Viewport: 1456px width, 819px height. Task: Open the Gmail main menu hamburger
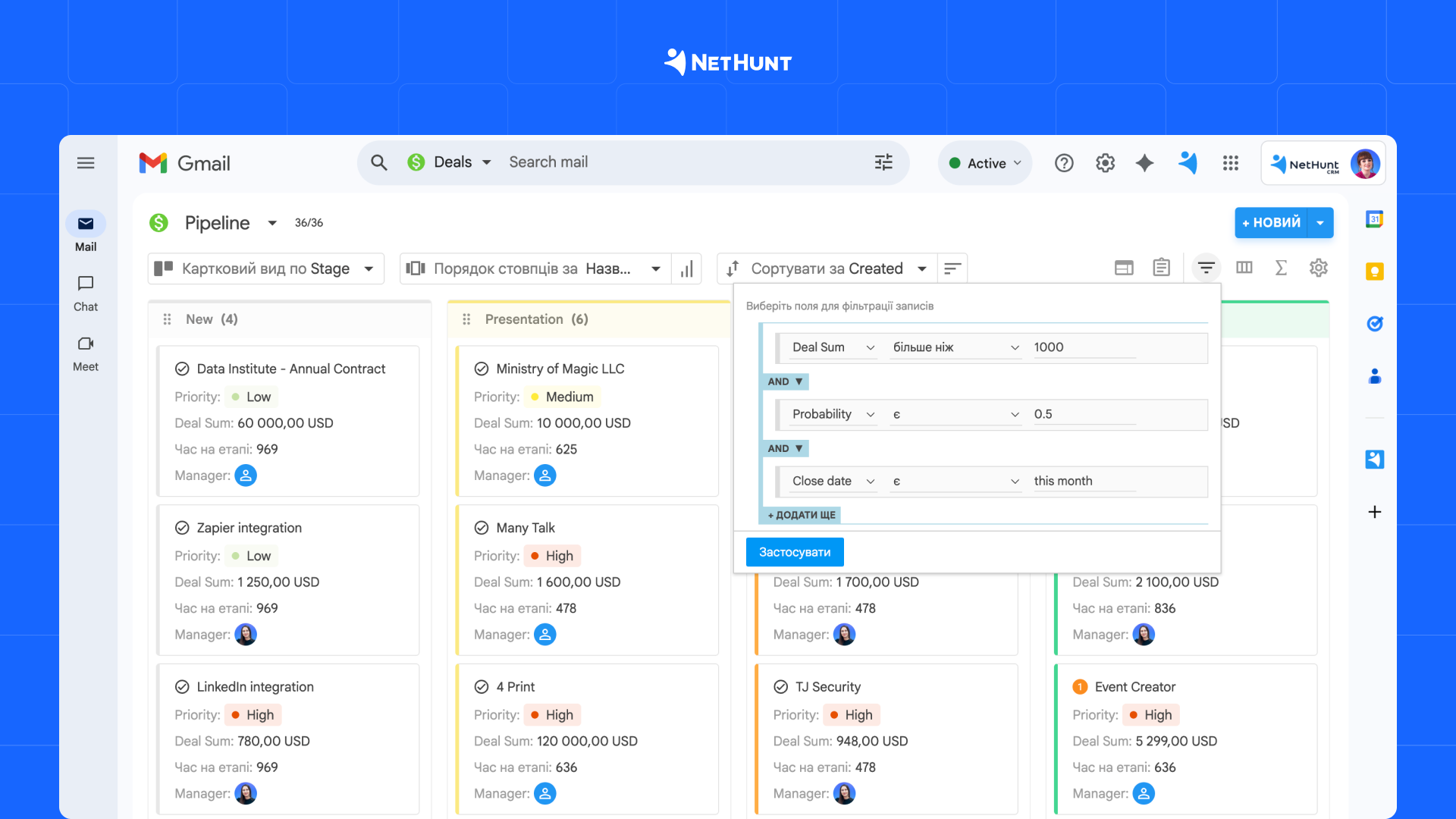click(86, 163)
